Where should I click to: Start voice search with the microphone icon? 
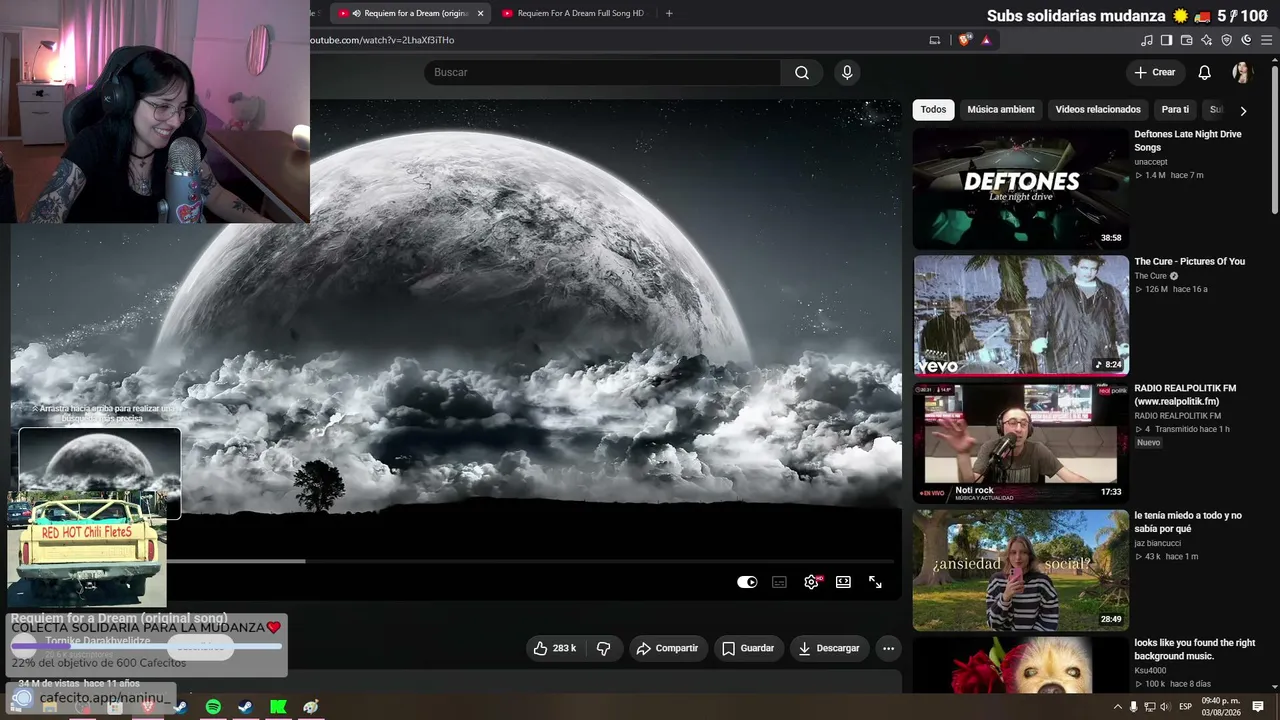click(847, 72)
